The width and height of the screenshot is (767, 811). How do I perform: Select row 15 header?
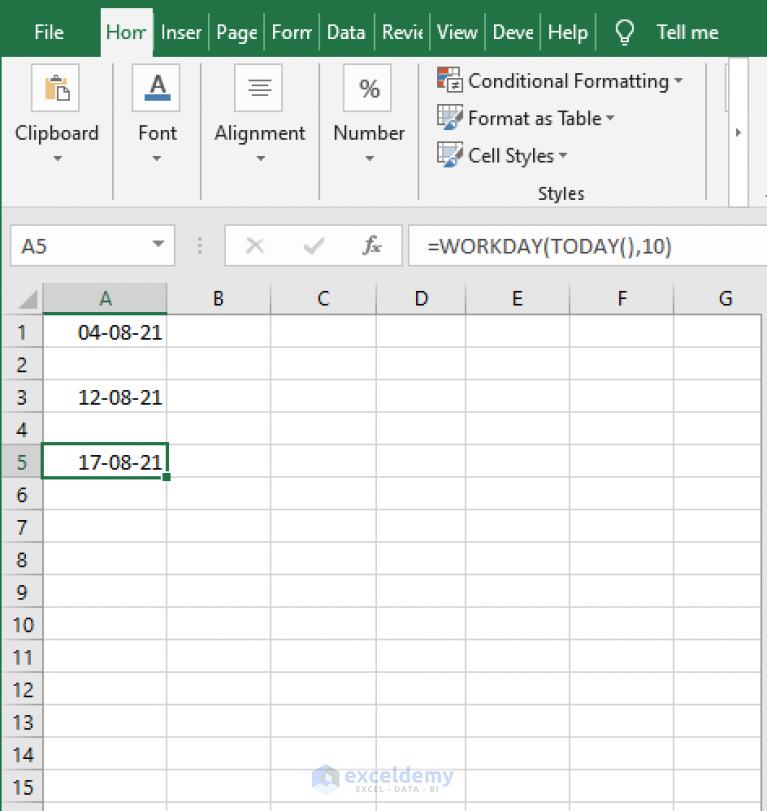(22, 787)
